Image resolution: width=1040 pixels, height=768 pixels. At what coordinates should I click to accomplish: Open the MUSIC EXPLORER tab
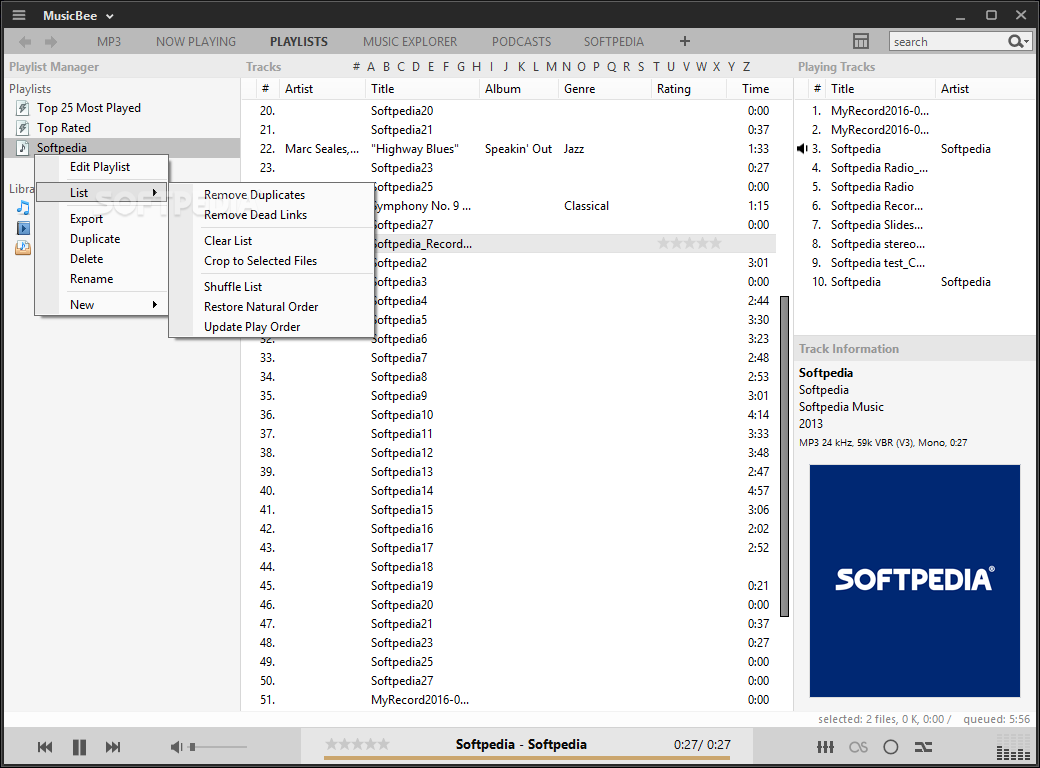pyautogui.click(x=410, y=42)
